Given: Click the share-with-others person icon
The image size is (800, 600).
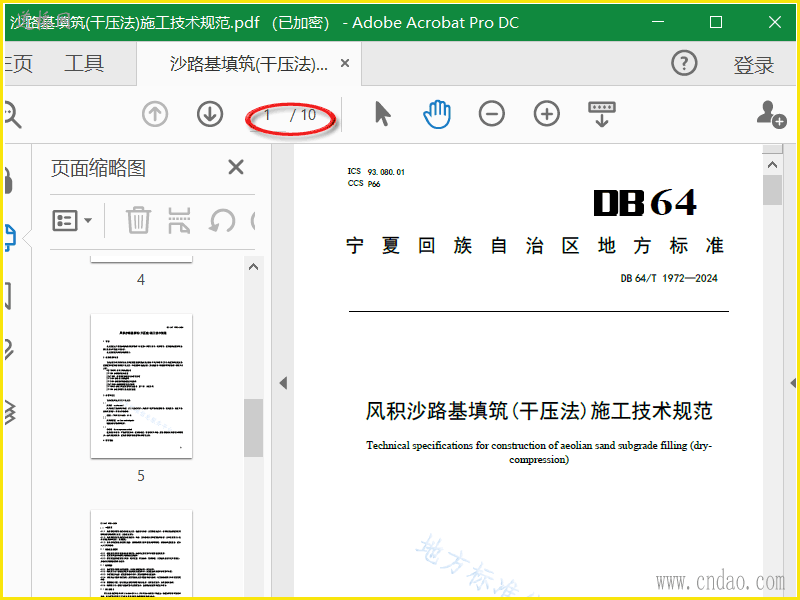Looking at the screenshot, I should click(x=771, y=114).
